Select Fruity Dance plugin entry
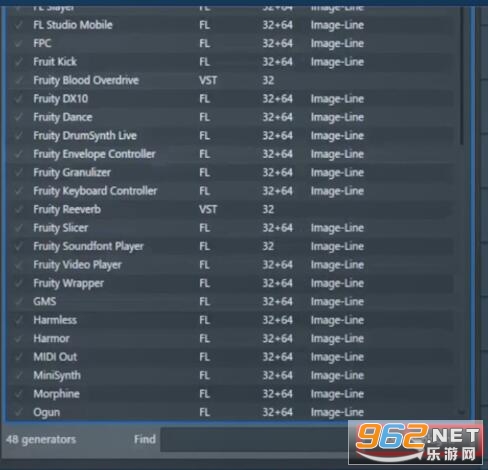Image resolution: width=488 pixels, height=470 pixels. click(x=231, y=117)
